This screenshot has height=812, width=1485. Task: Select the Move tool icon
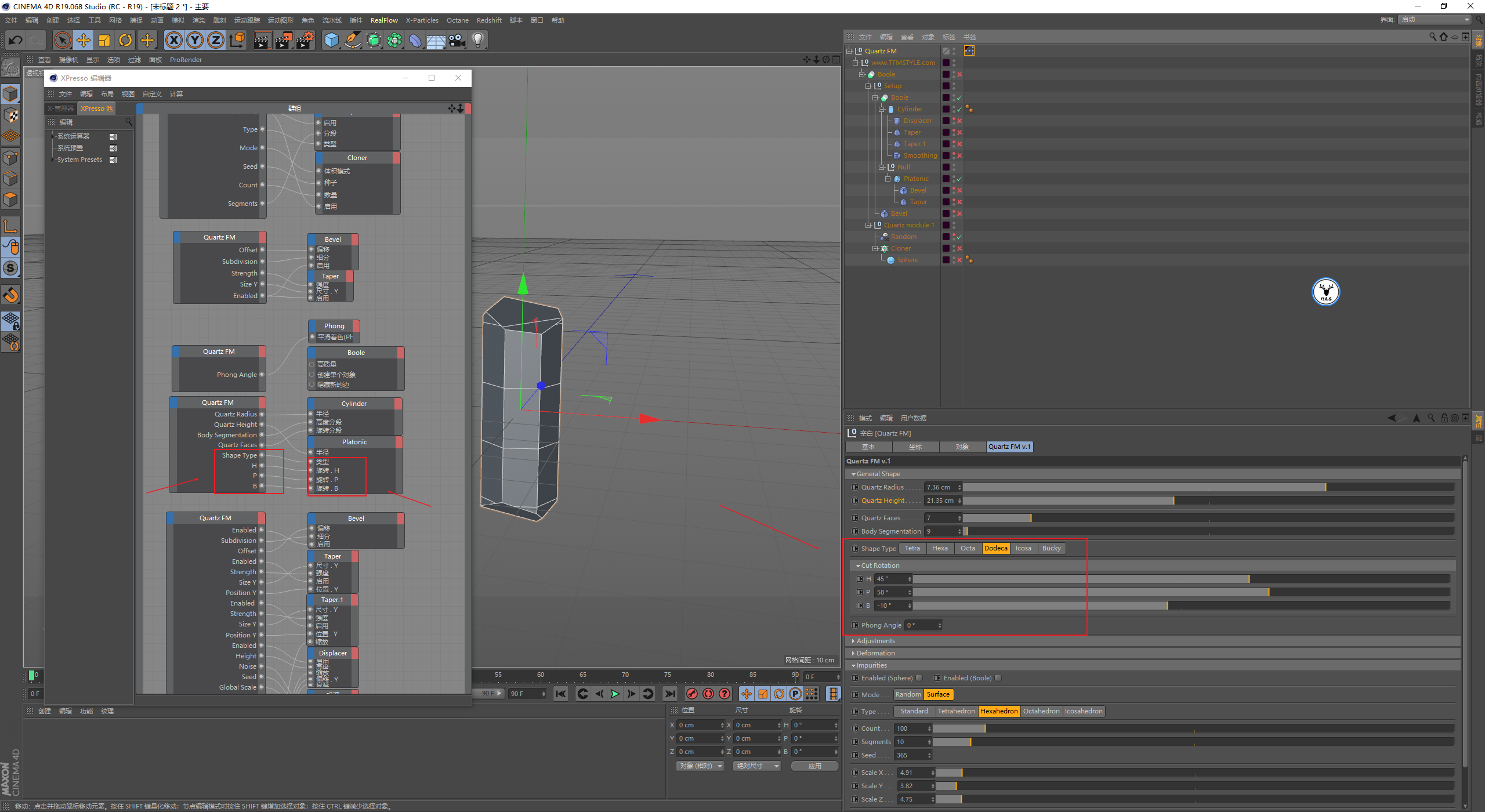point(84,40)
